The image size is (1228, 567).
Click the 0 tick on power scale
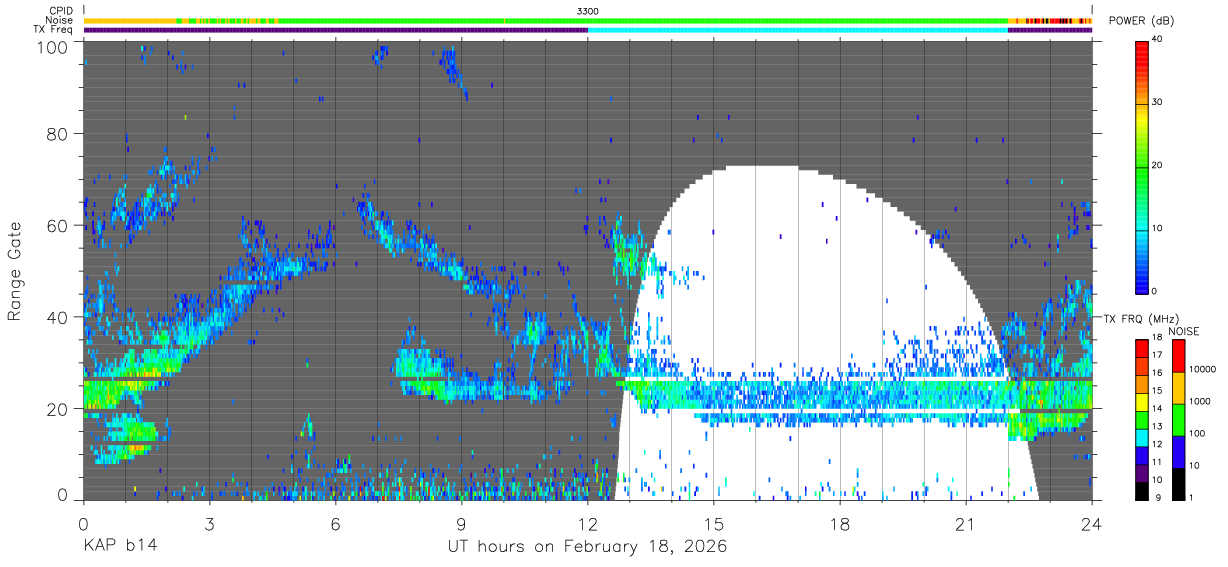[1155, 291]
